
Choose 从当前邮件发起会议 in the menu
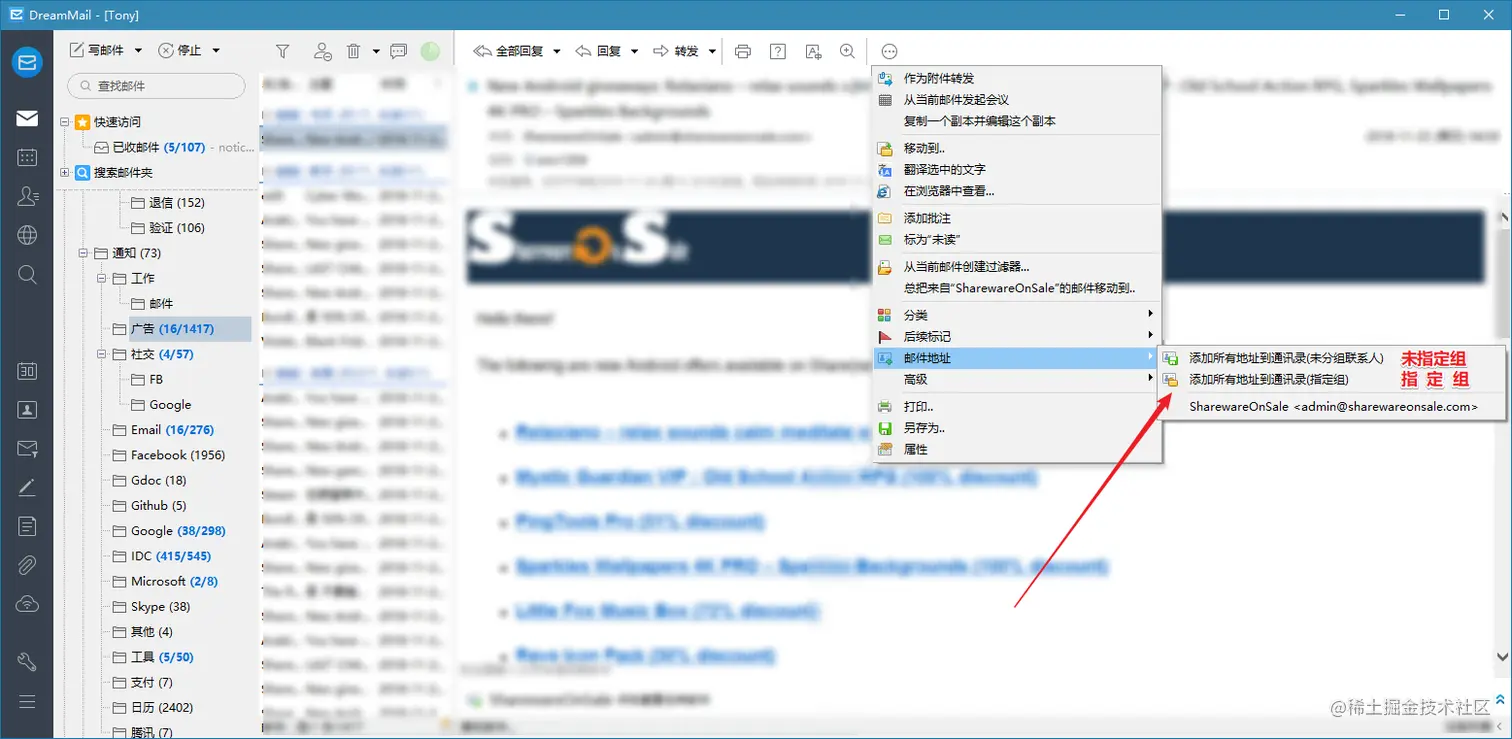[1017, 99]
